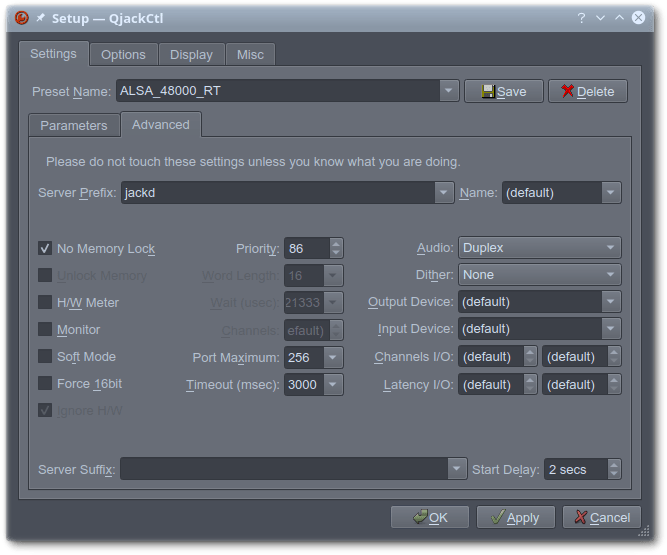Click the Save preset button
This screenshot has width=667, height=555.
[504, 91]
